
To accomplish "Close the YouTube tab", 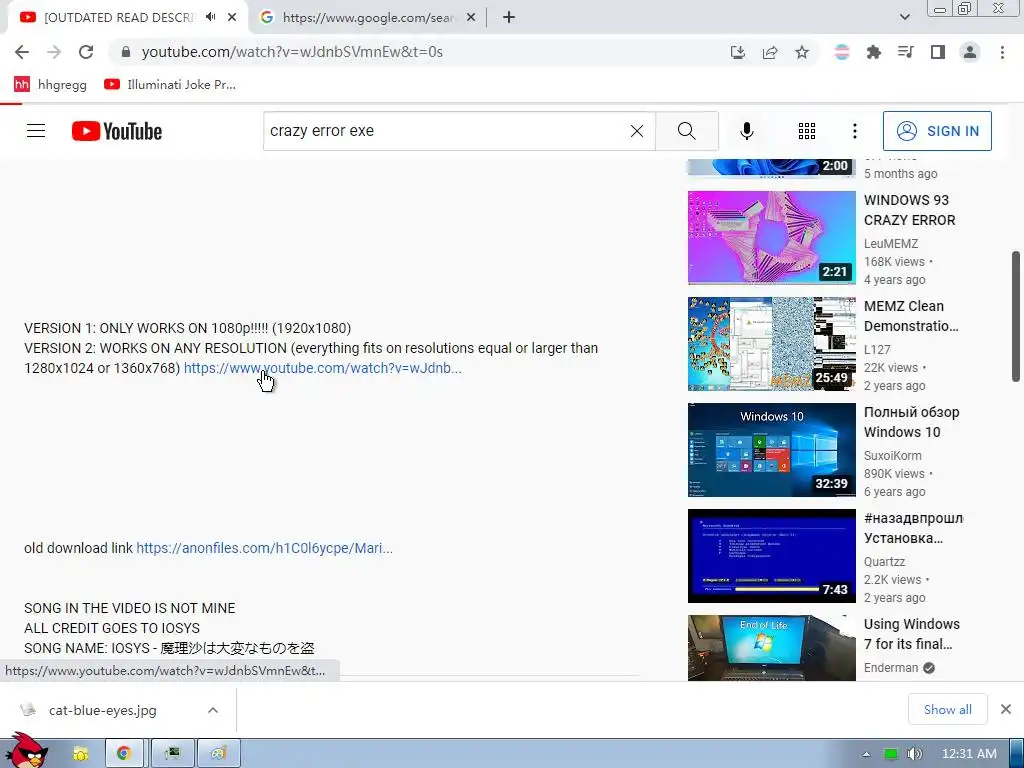I will tap(232, 18).
